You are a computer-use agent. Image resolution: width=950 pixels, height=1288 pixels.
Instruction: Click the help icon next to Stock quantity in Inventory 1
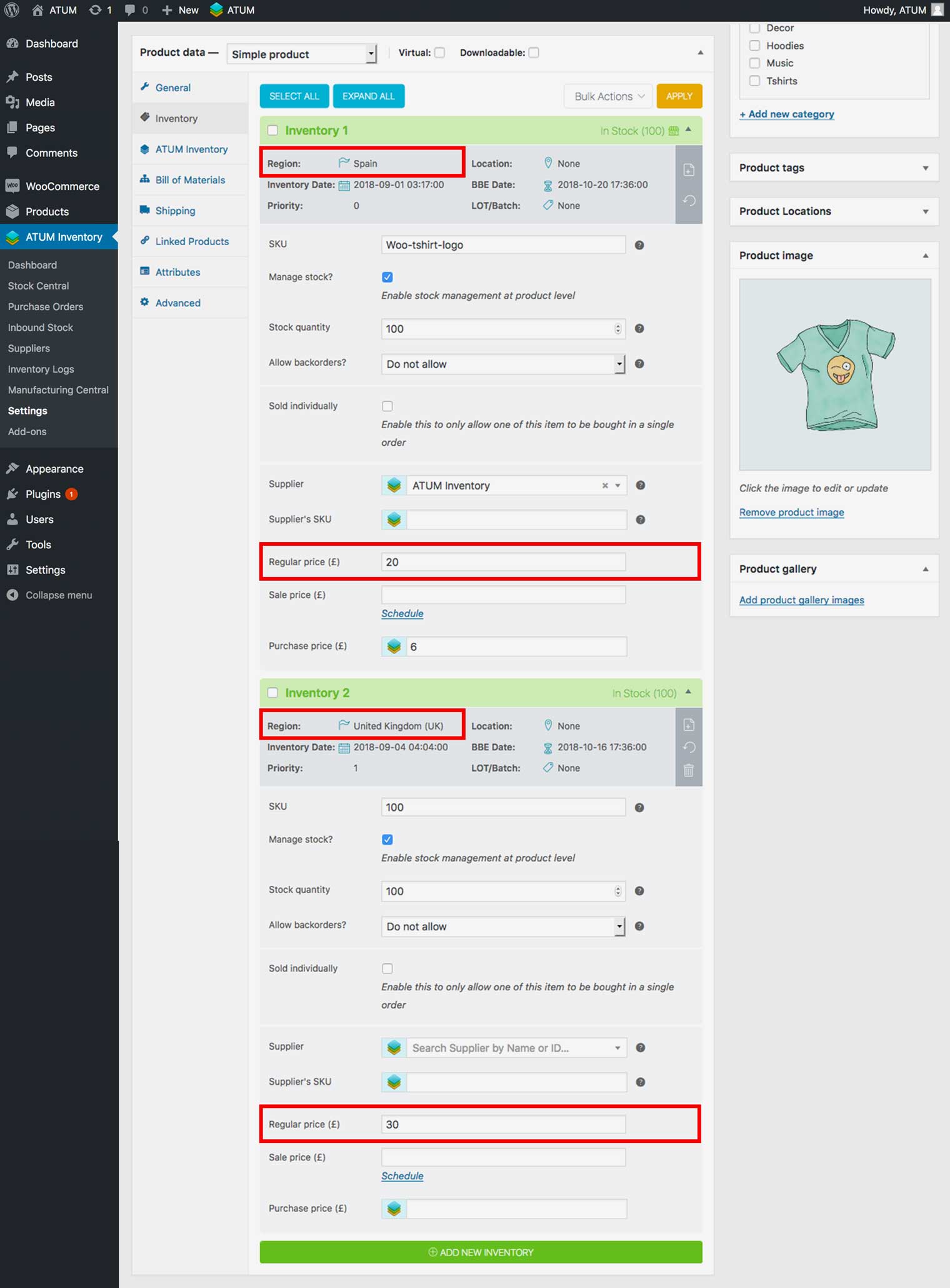point(639,328)
